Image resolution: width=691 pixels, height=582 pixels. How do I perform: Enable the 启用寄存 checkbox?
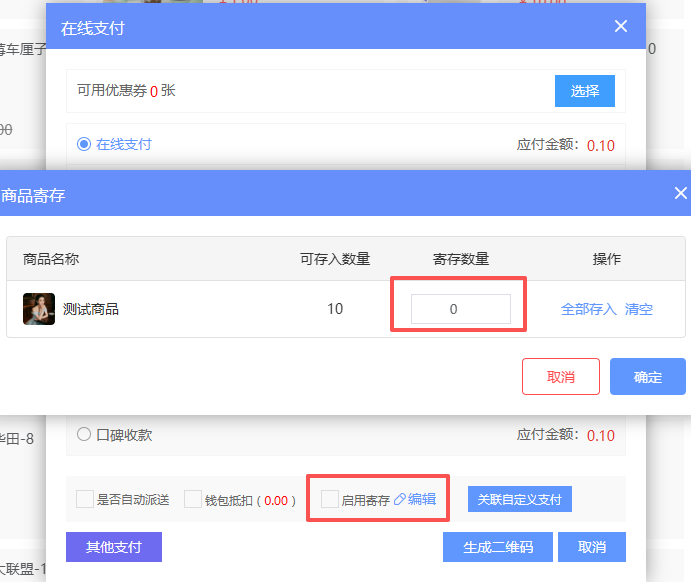point(330,499)
